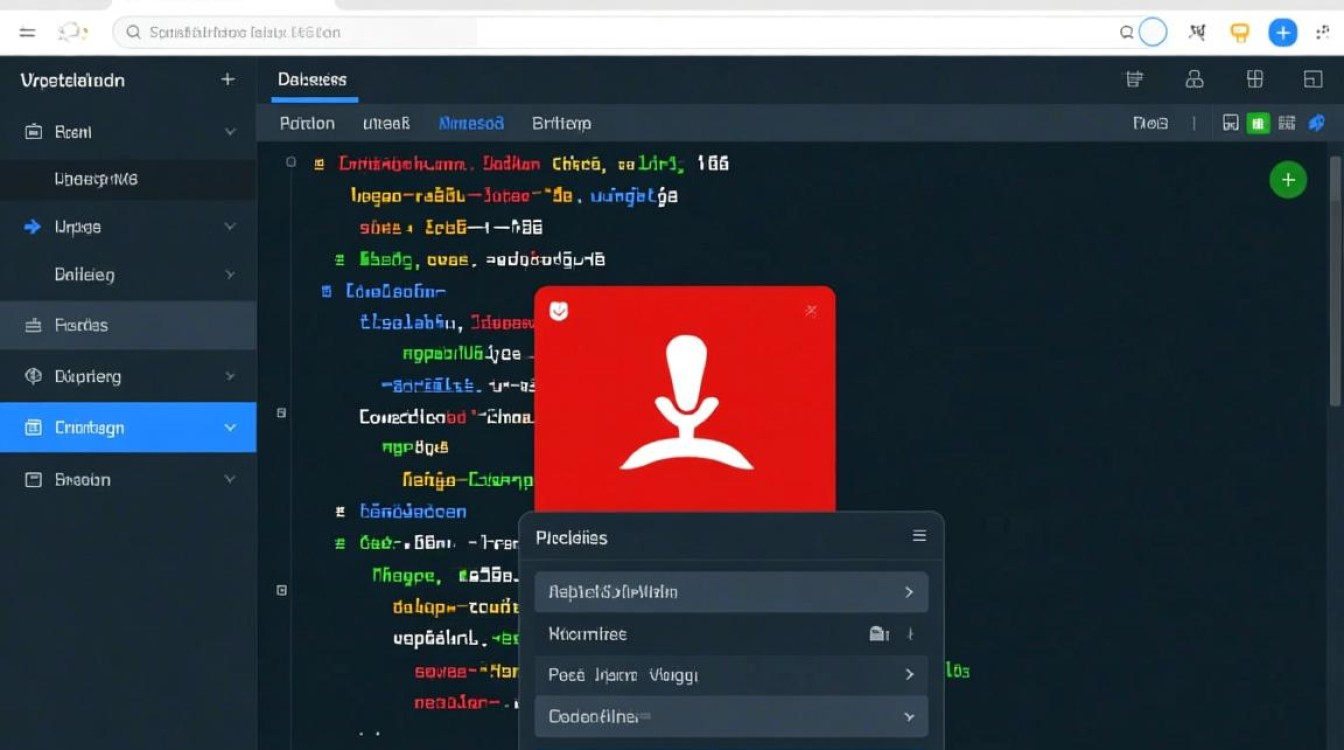Screen dimensions: 1344x750
Task: Click the blue arrow icon beside Urpge
Action: click(x=33, y=227)
